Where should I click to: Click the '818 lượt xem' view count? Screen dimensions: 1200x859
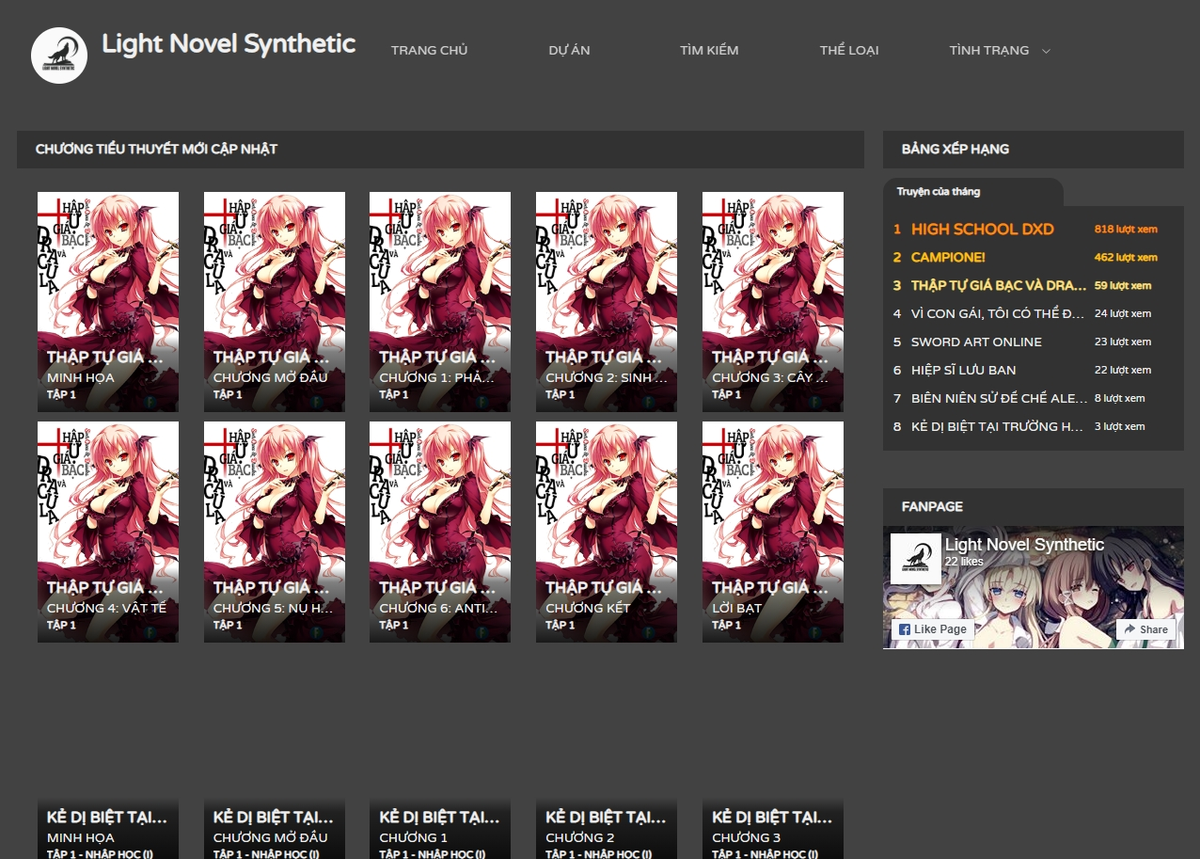(1126, 229)
